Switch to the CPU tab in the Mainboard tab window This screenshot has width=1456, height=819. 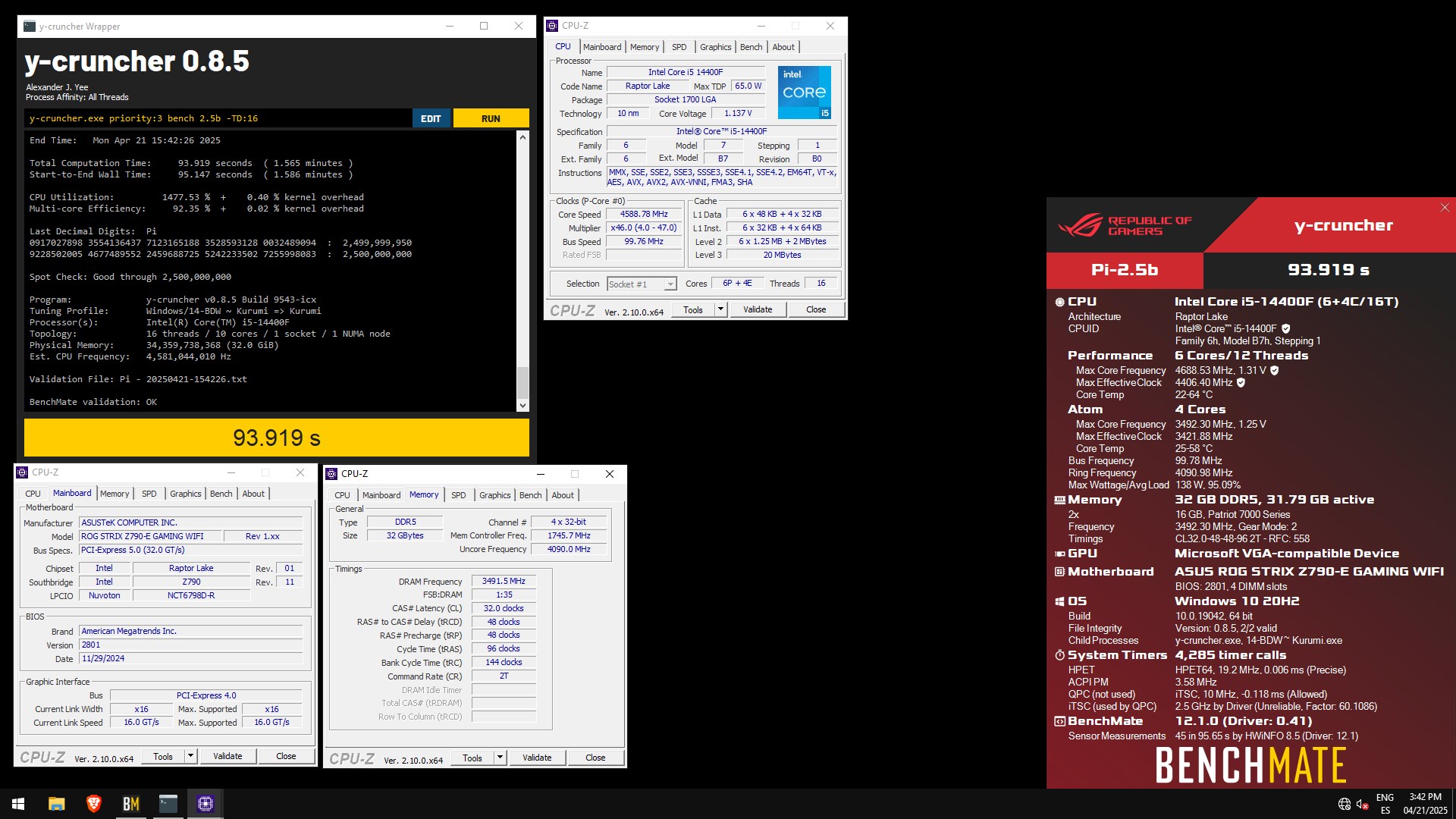pos(33,494)
